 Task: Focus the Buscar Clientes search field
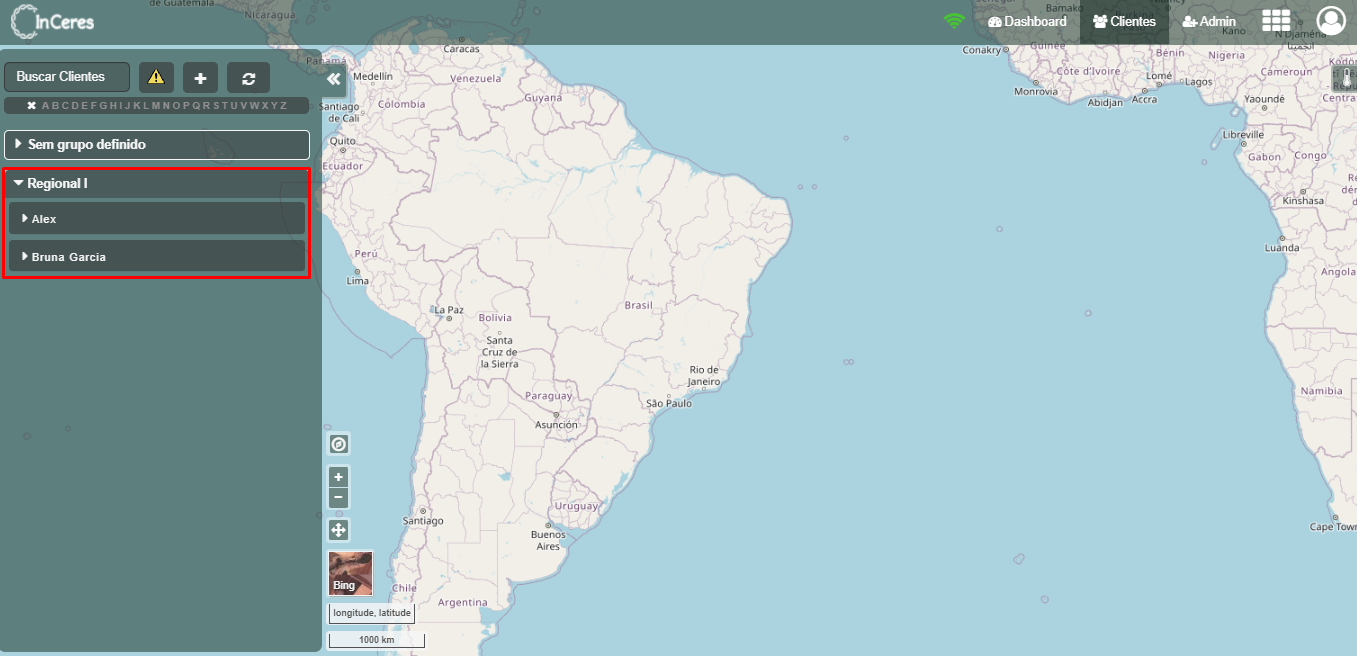coord(67,77)
